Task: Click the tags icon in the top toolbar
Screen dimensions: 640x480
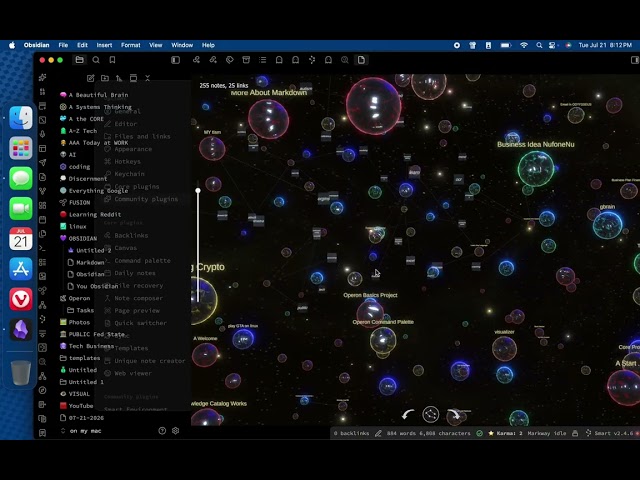Action: click(230, 60)
